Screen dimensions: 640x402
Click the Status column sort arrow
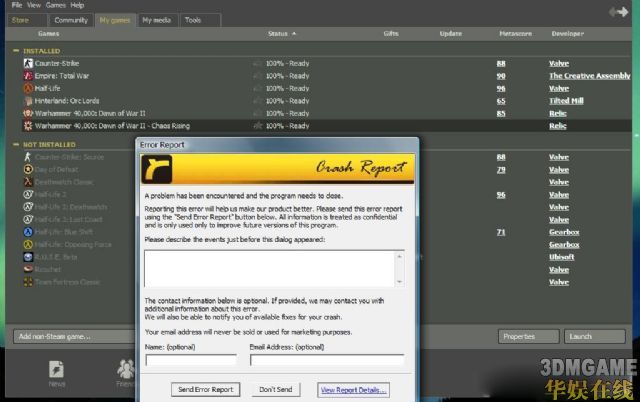coord(294,33)
